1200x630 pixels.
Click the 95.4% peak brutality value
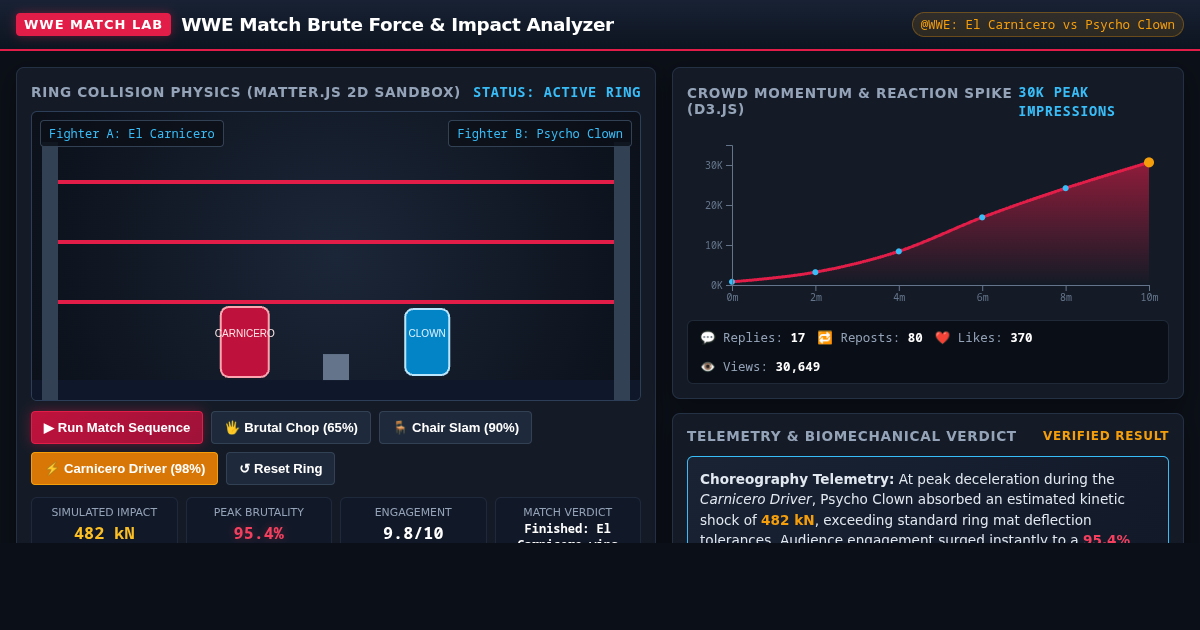click(x=259, y=533)
